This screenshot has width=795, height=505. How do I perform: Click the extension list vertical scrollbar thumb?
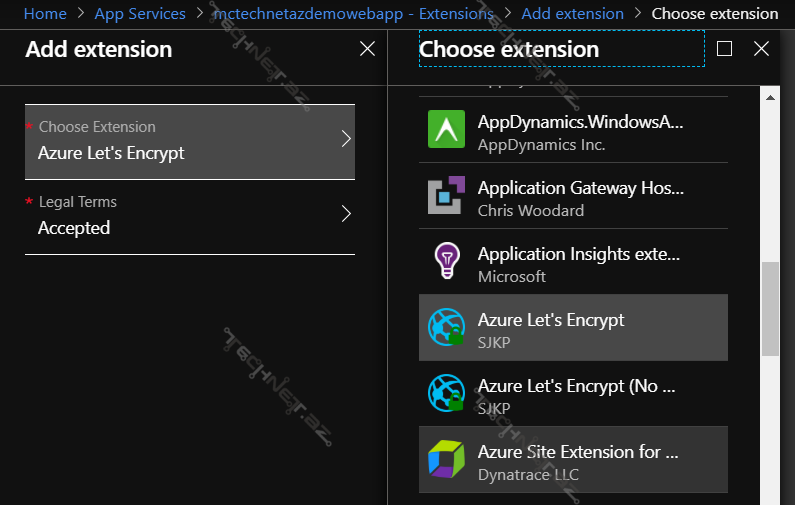tap(769, 309)
